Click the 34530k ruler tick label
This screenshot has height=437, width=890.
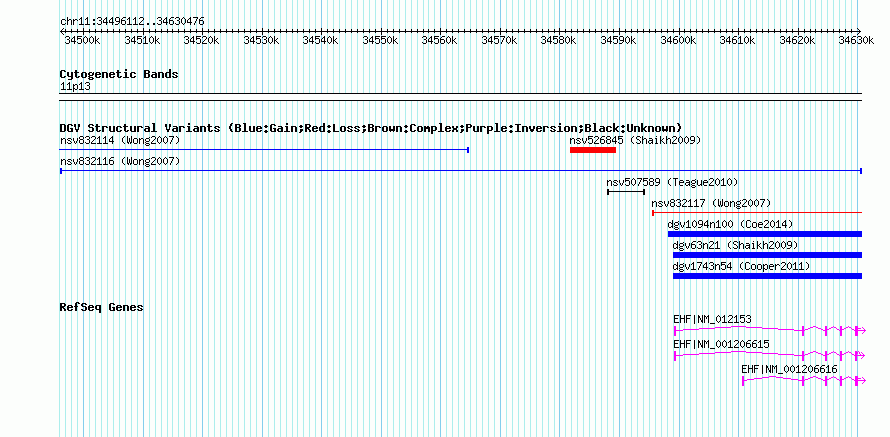(261, 41)
